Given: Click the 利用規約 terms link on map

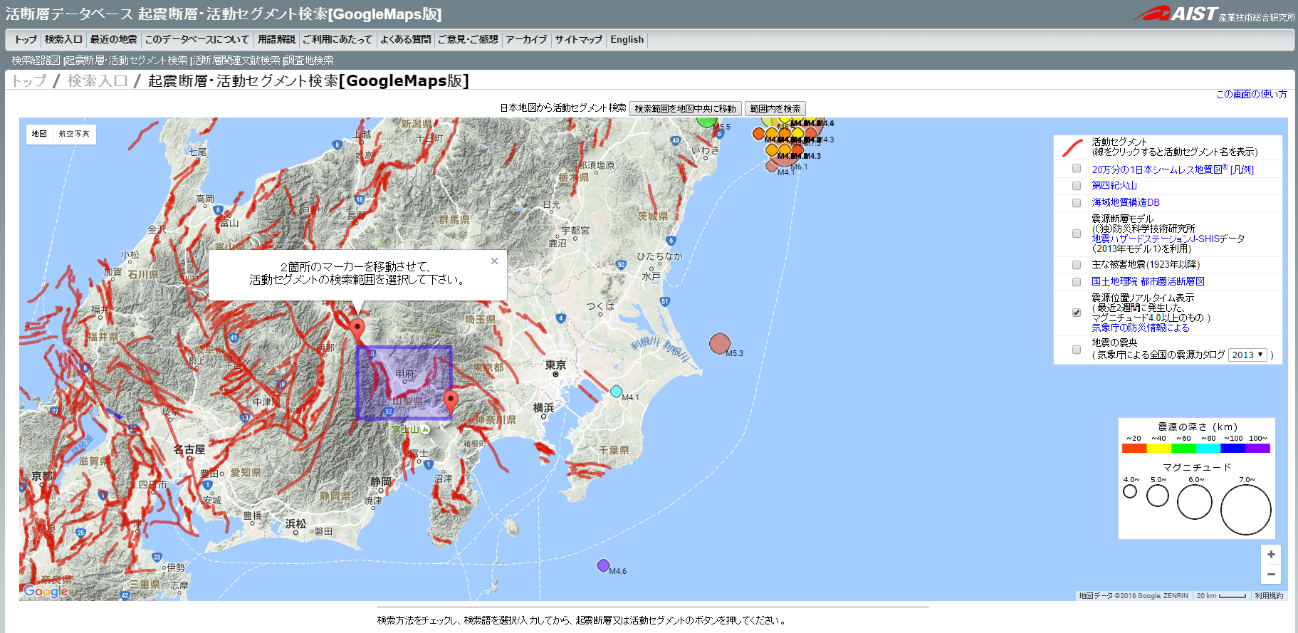Looking at the screenshot, I should (1268, 595).
